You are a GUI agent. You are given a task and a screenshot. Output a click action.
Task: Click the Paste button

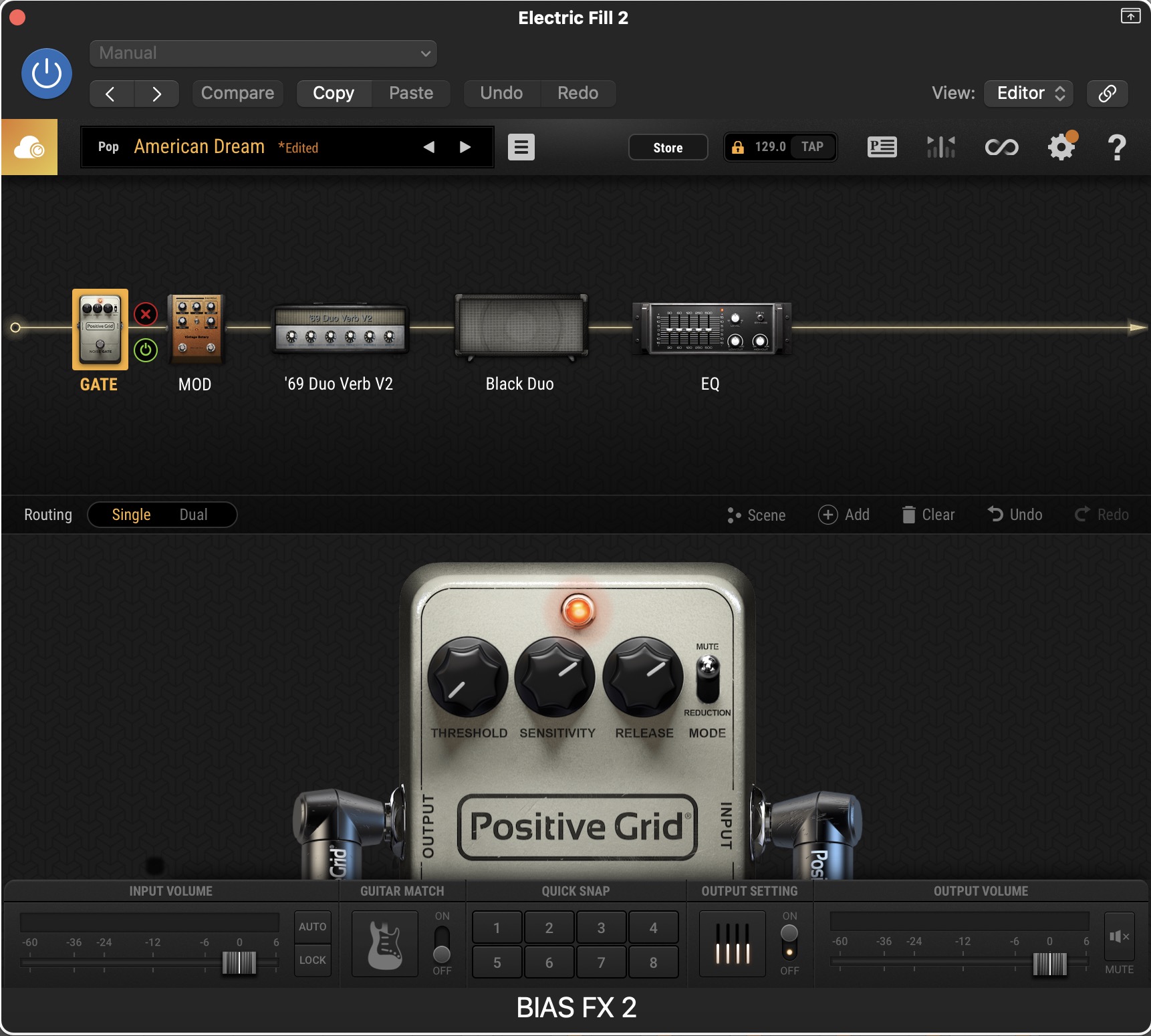[411, 94]
